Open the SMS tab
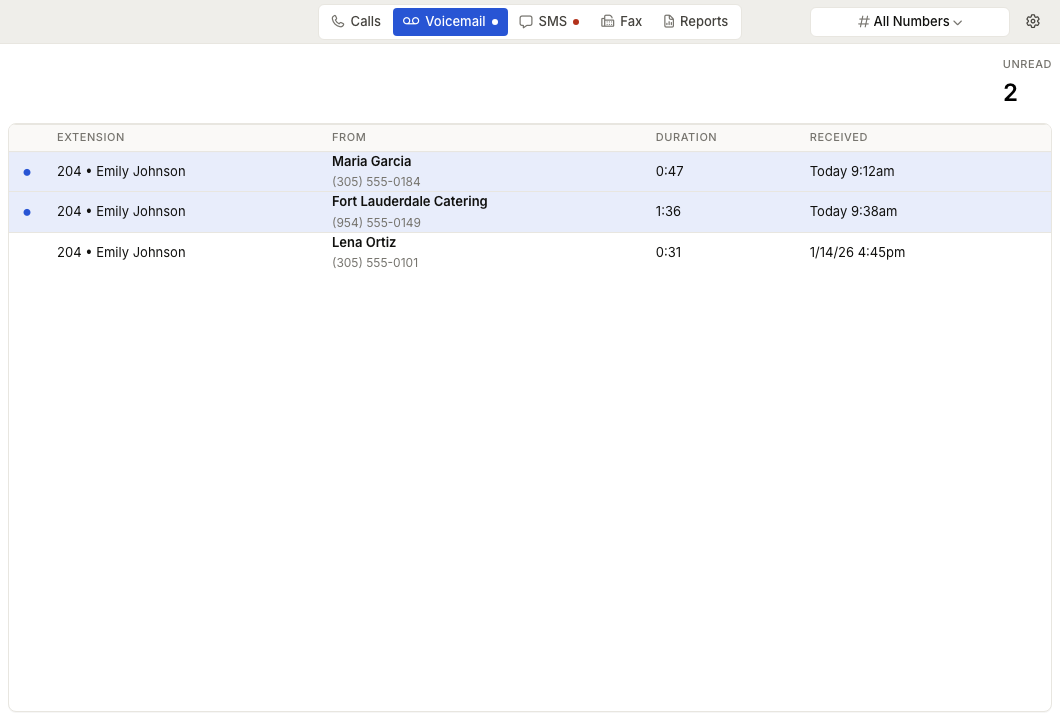 point(549,22)
